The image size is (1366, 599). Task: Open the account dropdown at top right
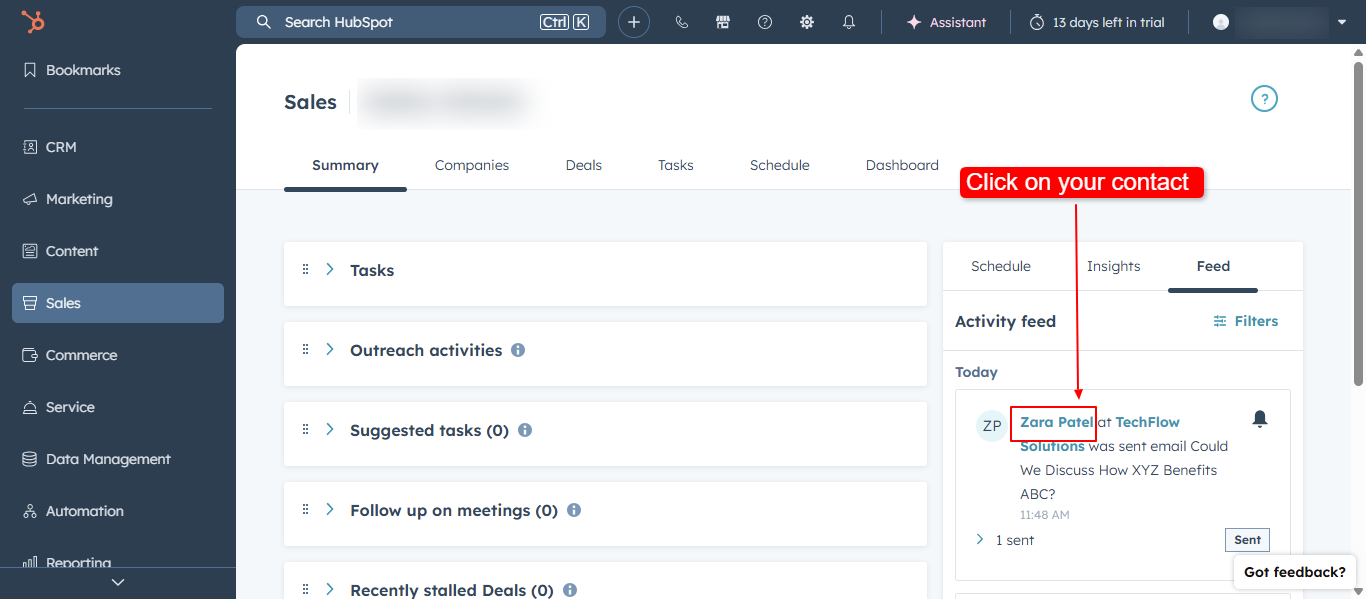coord(1342,21)
